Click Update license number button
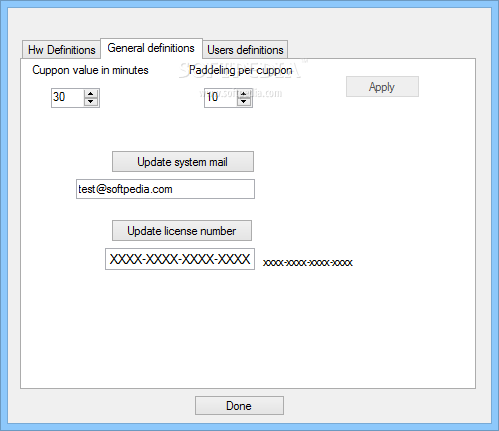The image size is (499, 431). tap(182, 231)
